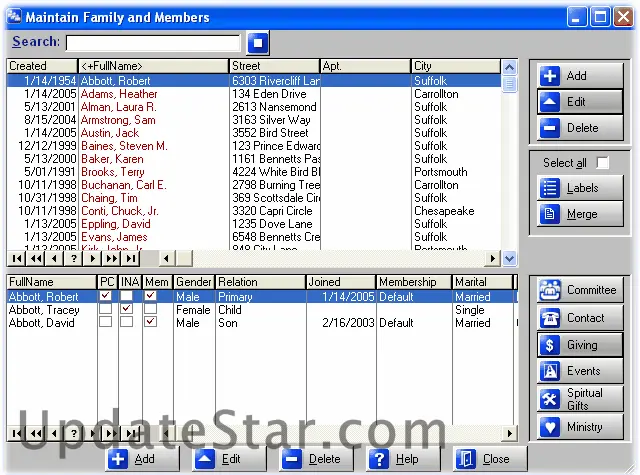
Task: Click members list horizontal scroll right arrow
Action: (509, 433)
